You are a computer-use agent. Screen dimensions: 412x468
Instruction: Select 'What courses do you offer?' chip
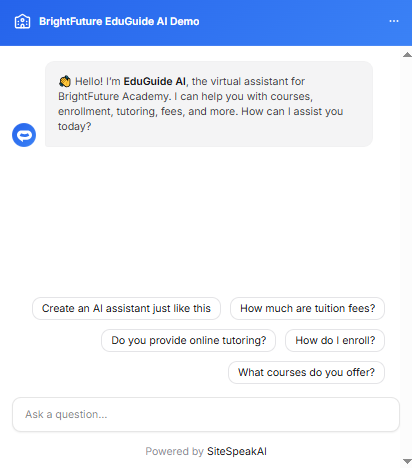click(x=306, y=372)
